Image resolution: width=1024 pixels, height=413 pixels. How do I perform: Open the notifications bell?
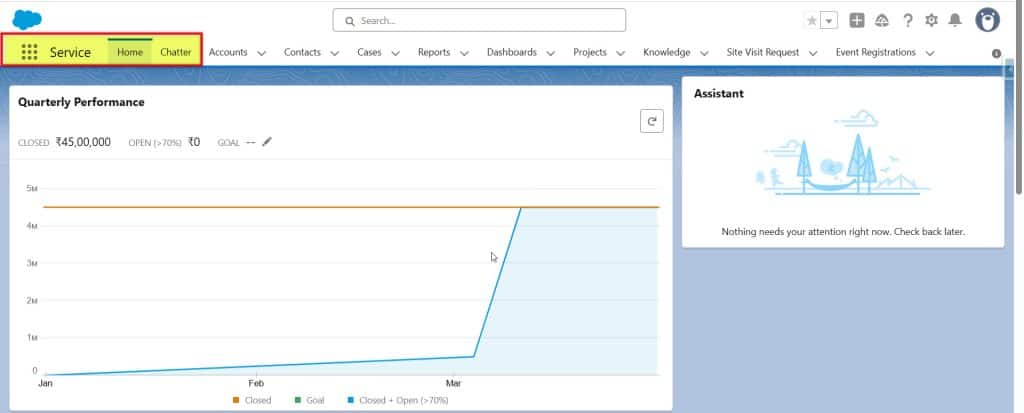coord(955,20)
